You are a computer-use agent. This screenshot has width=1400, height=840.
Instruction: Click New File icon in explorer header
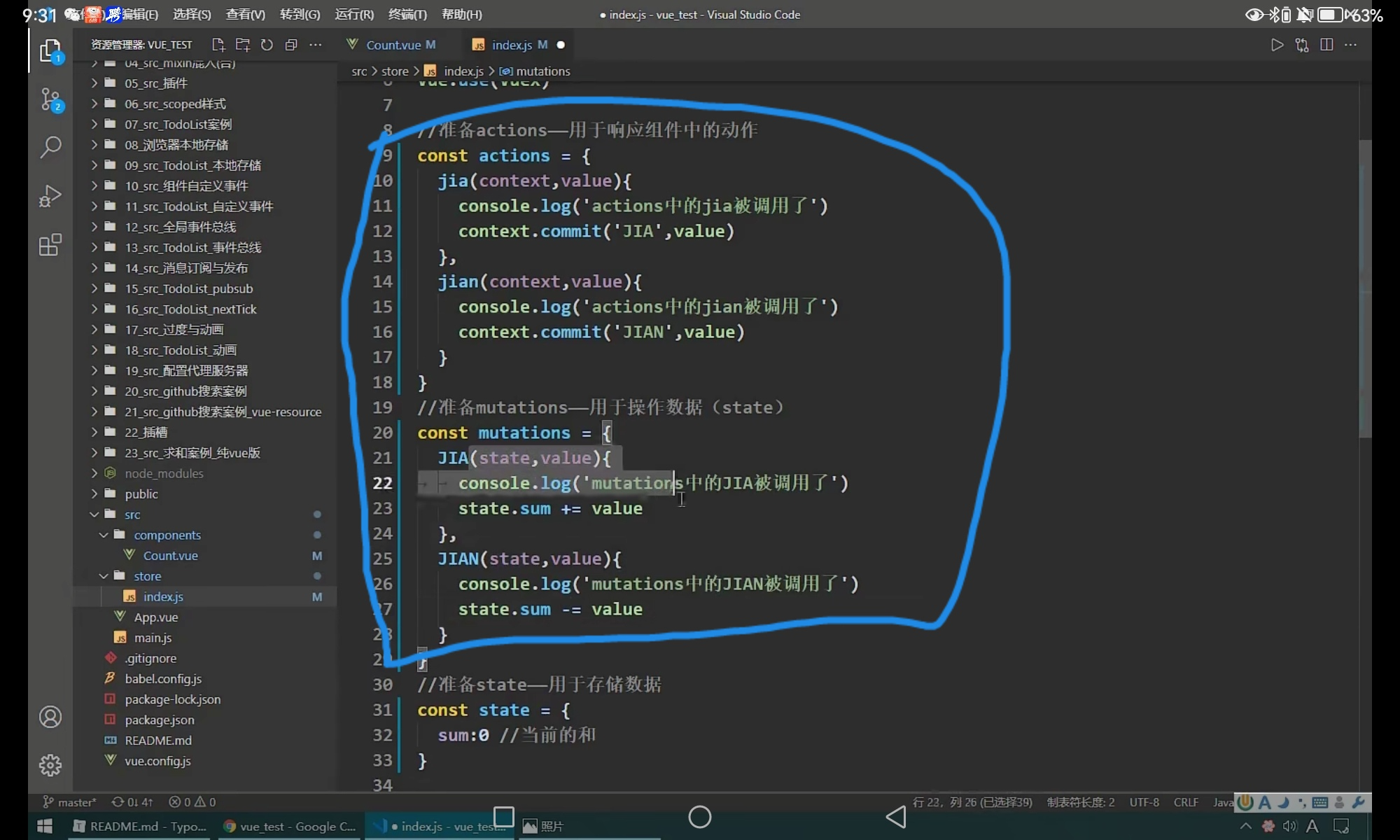(x=218, y=45)
